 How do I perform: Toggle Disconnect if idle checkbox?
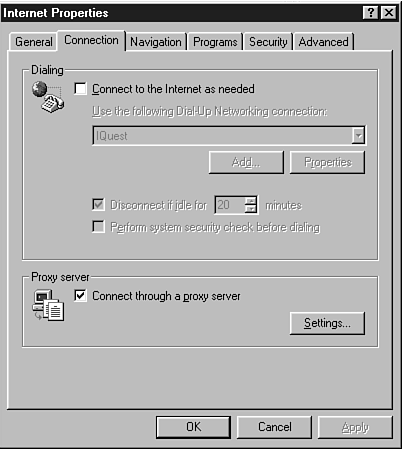98,205
